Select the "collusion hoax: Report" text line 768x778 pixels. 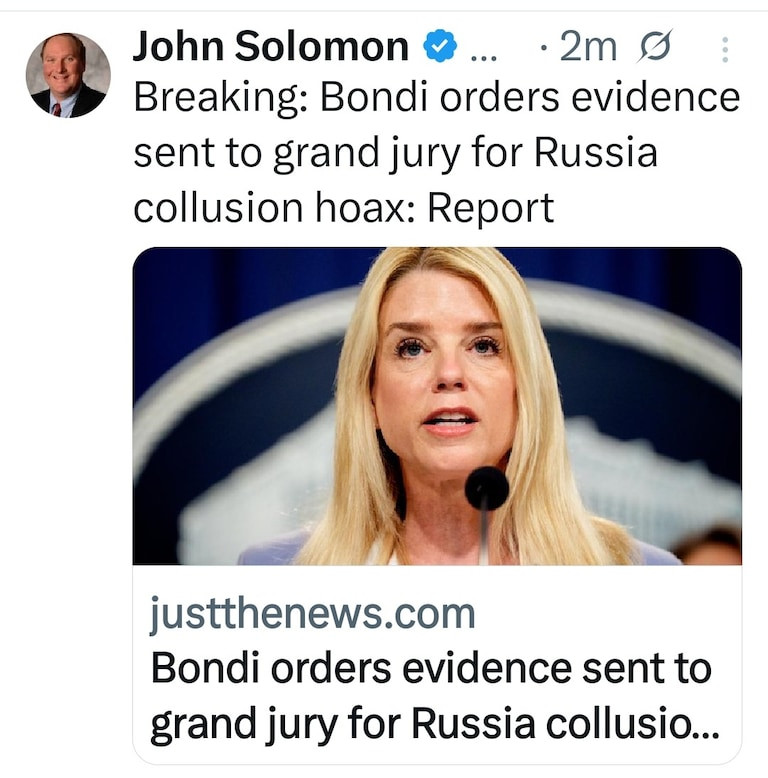(343, 207)
